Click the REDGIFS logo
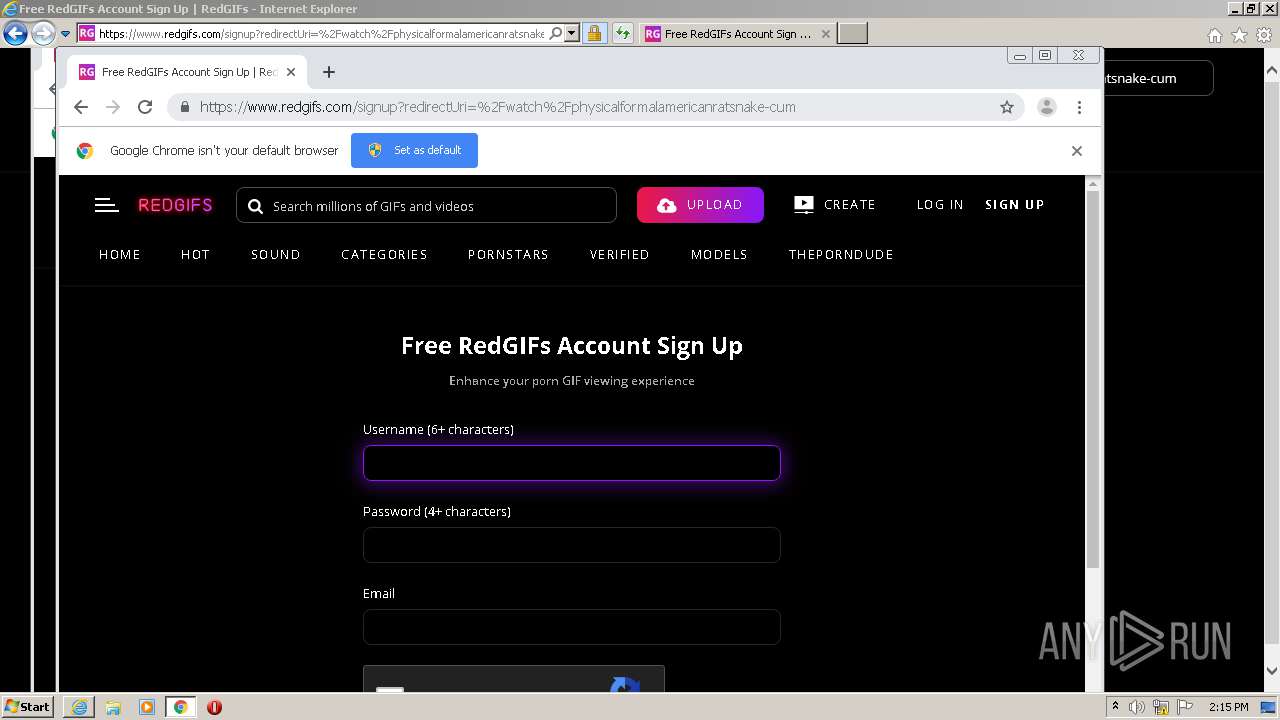Viewport: 1280px width, 720px height. [175, 205]
